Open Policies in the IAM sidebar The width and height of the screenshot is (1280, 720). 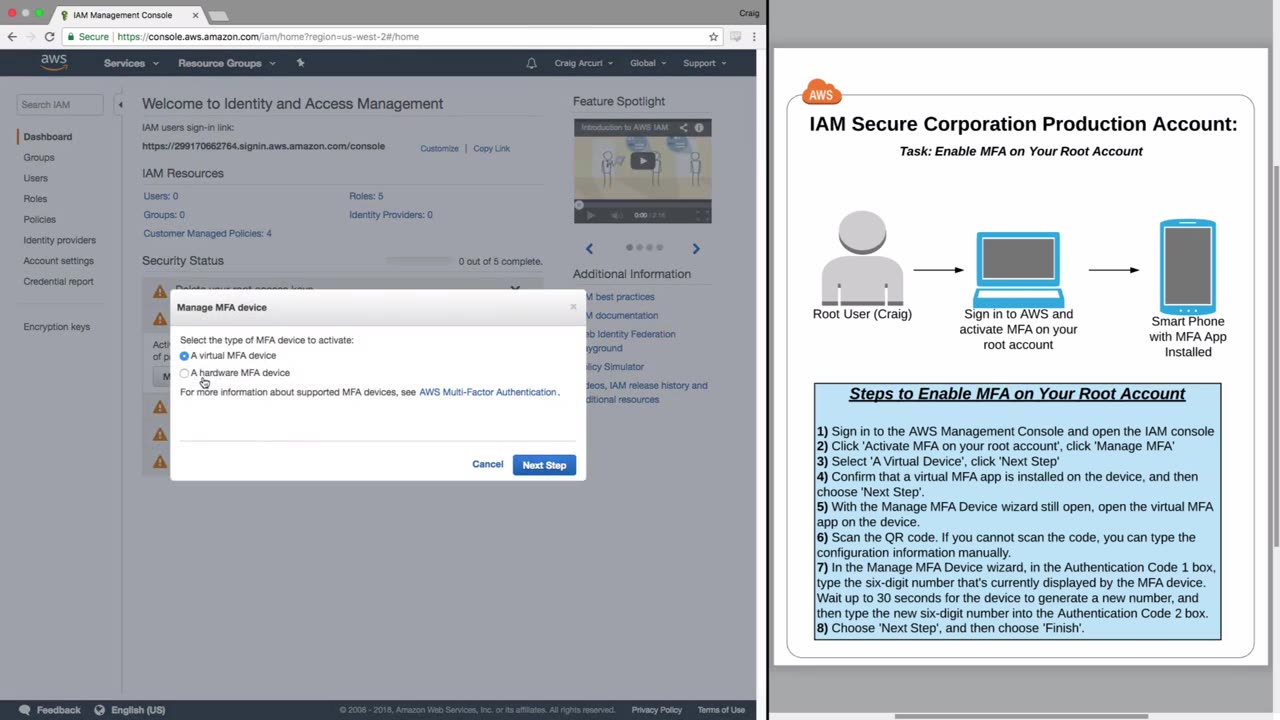(x=40, y=220)
